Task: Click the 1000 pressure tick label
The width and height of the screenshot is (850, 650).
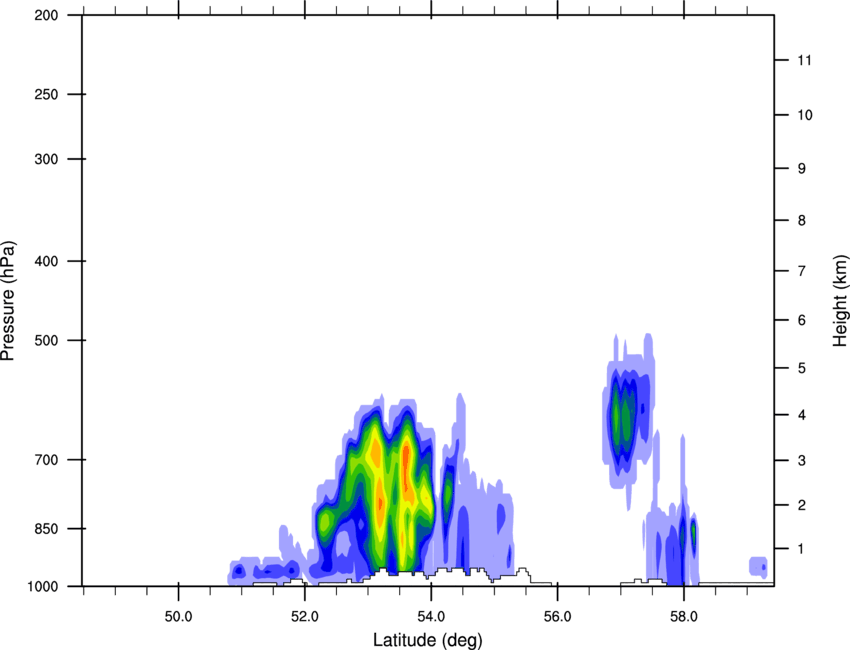Action: [x=43, y=586]
